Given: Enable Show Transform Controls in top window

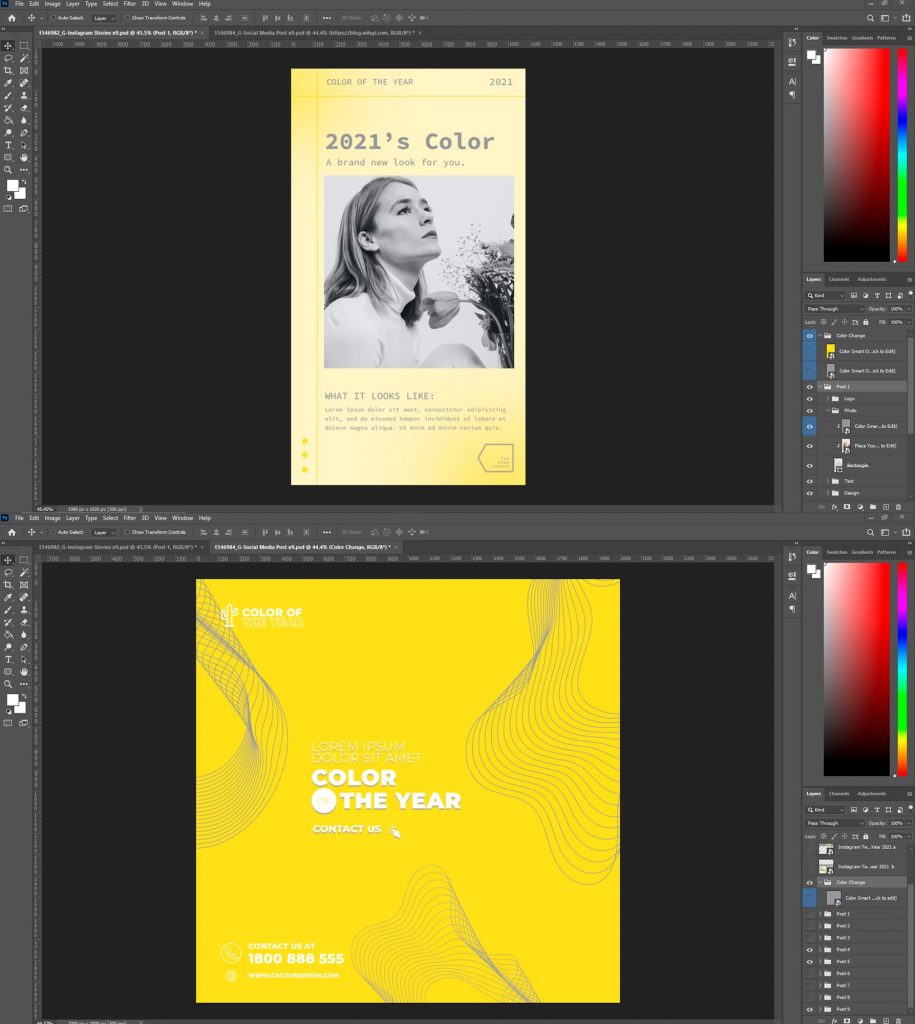Looking at the screenshot, I should click(127, 18).
